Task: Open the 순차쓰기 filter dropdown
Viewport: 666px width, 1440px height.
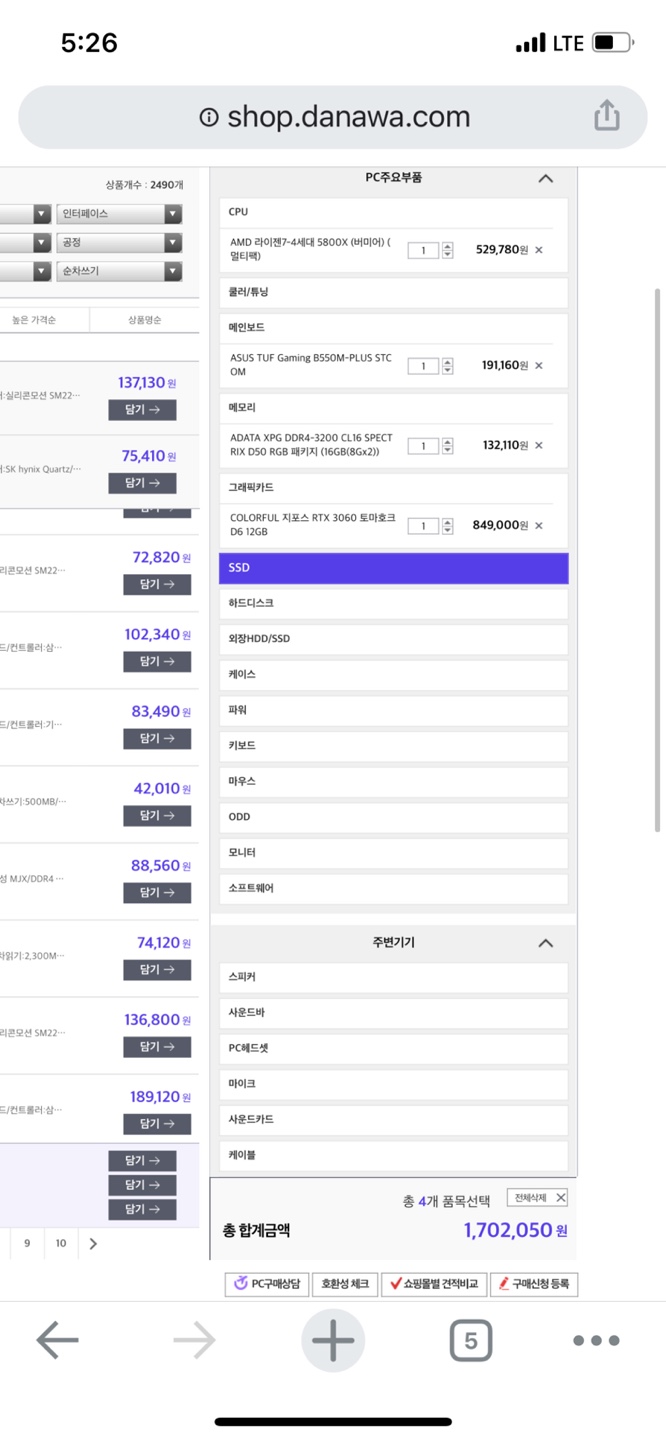Action: 119,271
